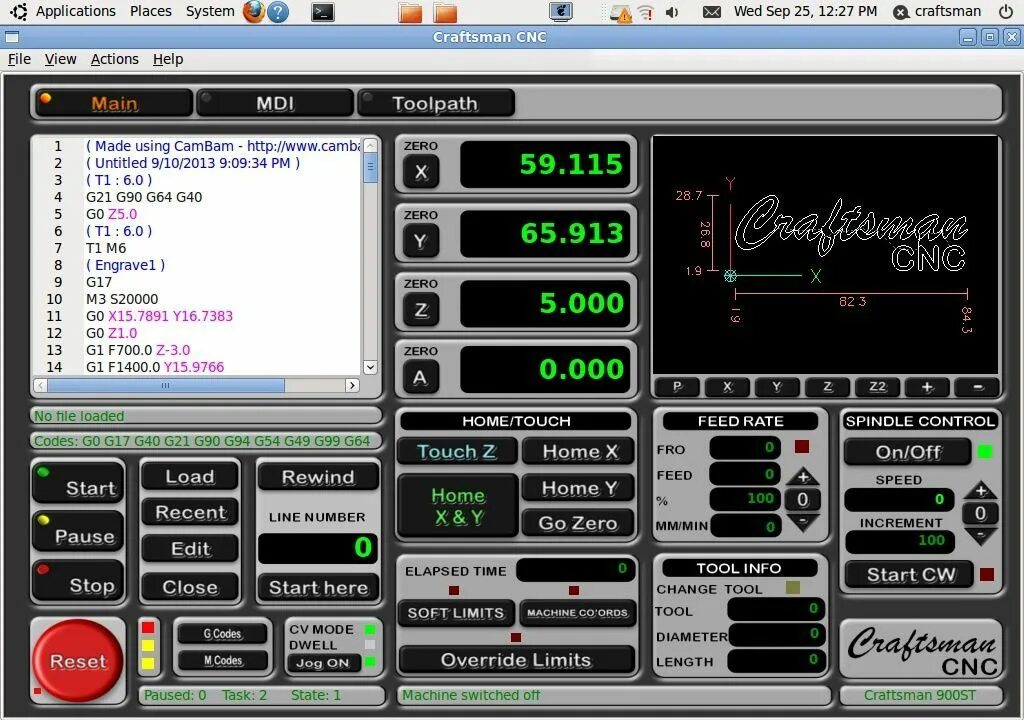This screenshot has width=1024, height=720.
Task: Switch to the MDI tab
Action: [275, 103]
